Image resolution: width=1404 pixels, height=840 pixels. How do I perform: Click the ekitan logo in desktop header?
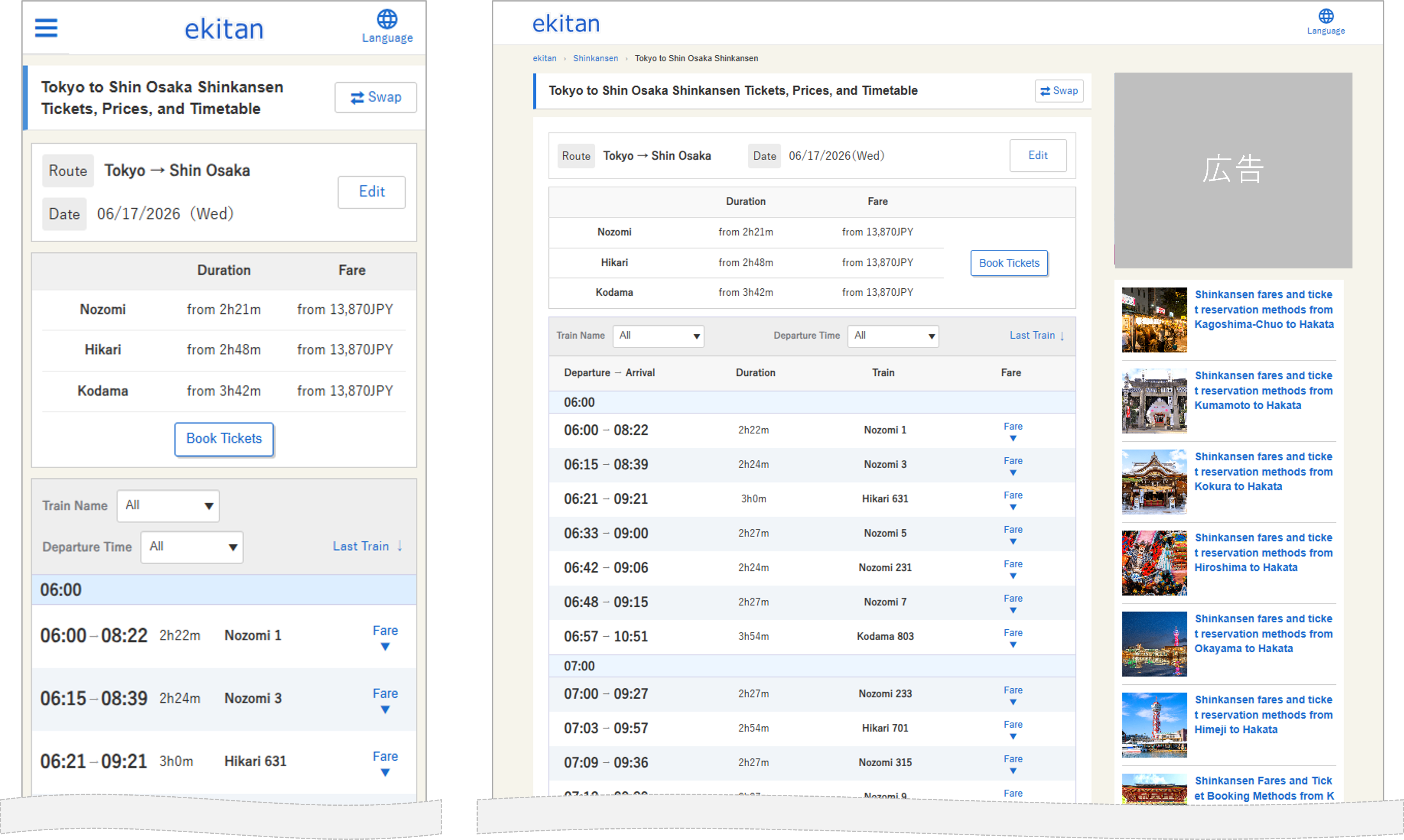pos(566,23)
